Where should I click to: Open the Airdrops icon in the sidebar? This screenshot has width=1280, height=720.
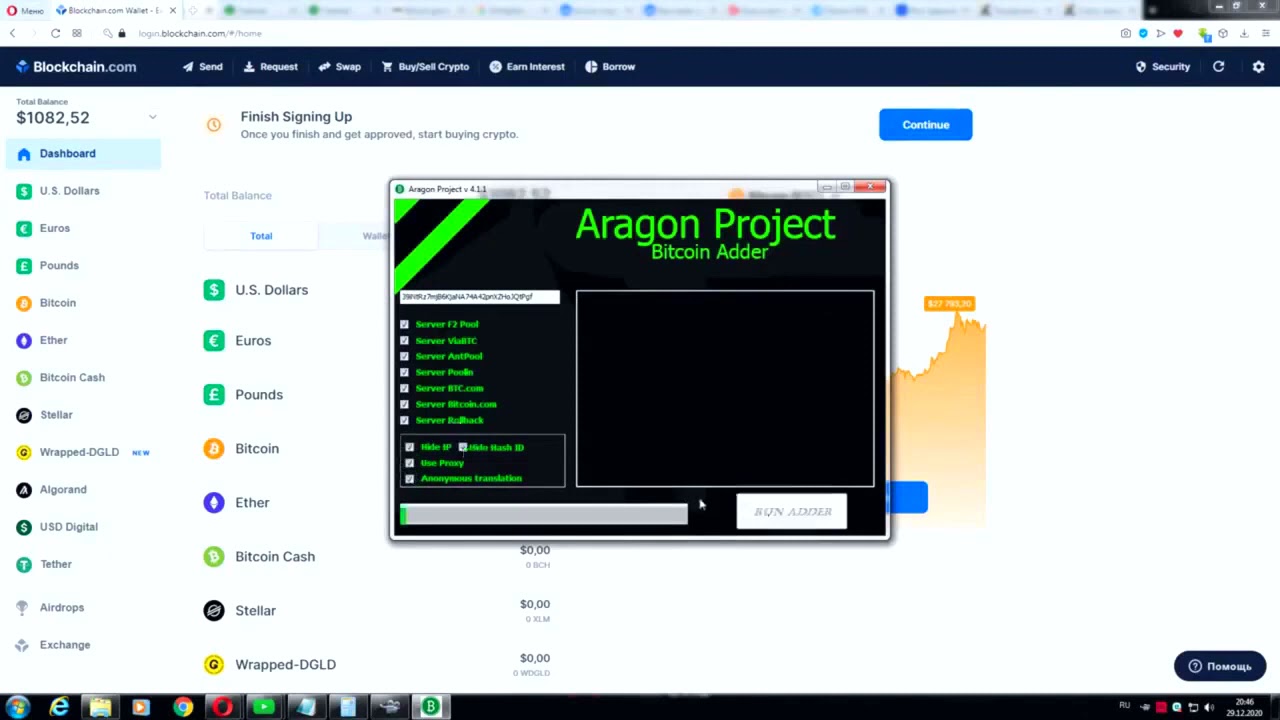(24, 608)
